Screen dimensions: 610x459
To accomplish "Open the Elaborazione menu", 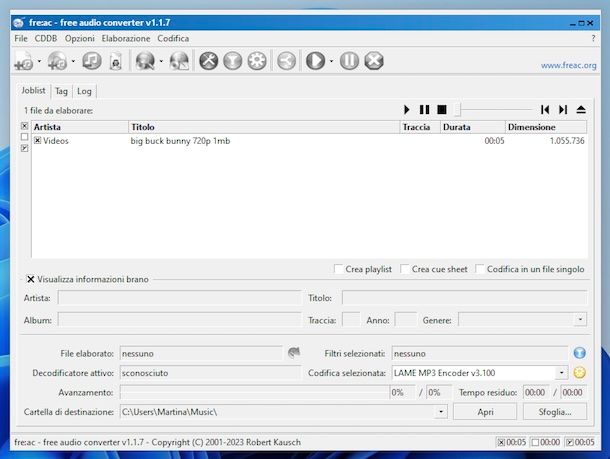I will click(x=126, y=39).
